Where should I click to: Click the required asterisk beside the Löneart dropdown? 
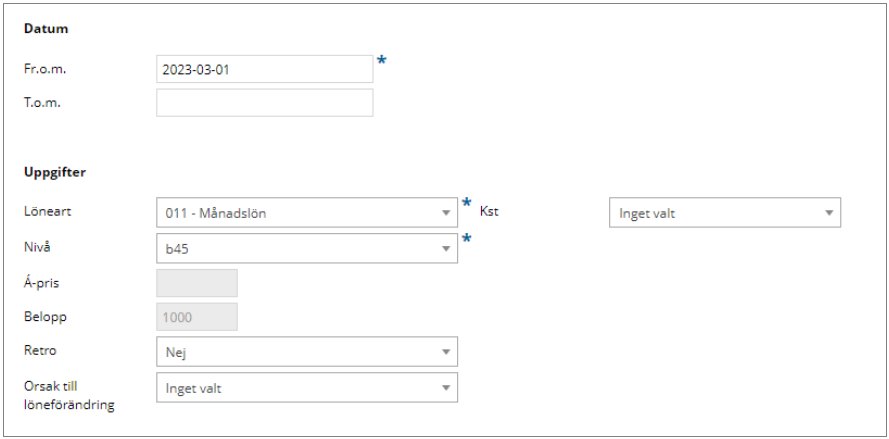pos(467,202)
